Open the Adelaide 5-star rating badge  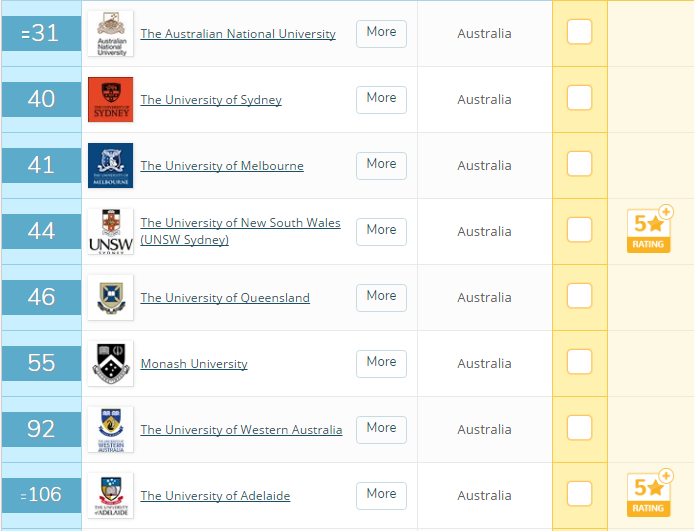point(649,494)
